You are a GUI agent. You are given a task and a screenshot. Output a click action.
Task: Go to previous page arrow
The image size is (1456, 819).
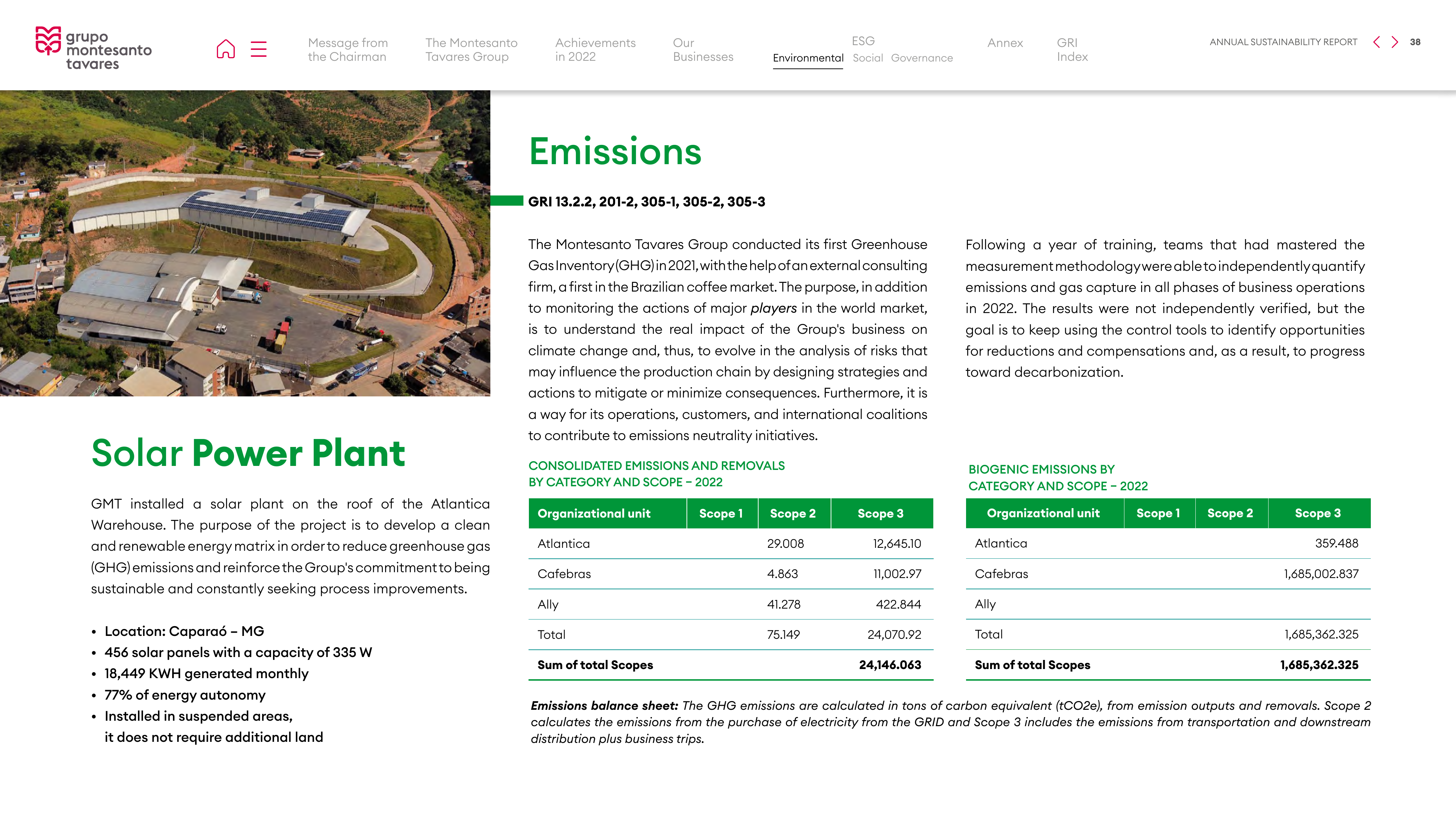tap(1377, 42)
